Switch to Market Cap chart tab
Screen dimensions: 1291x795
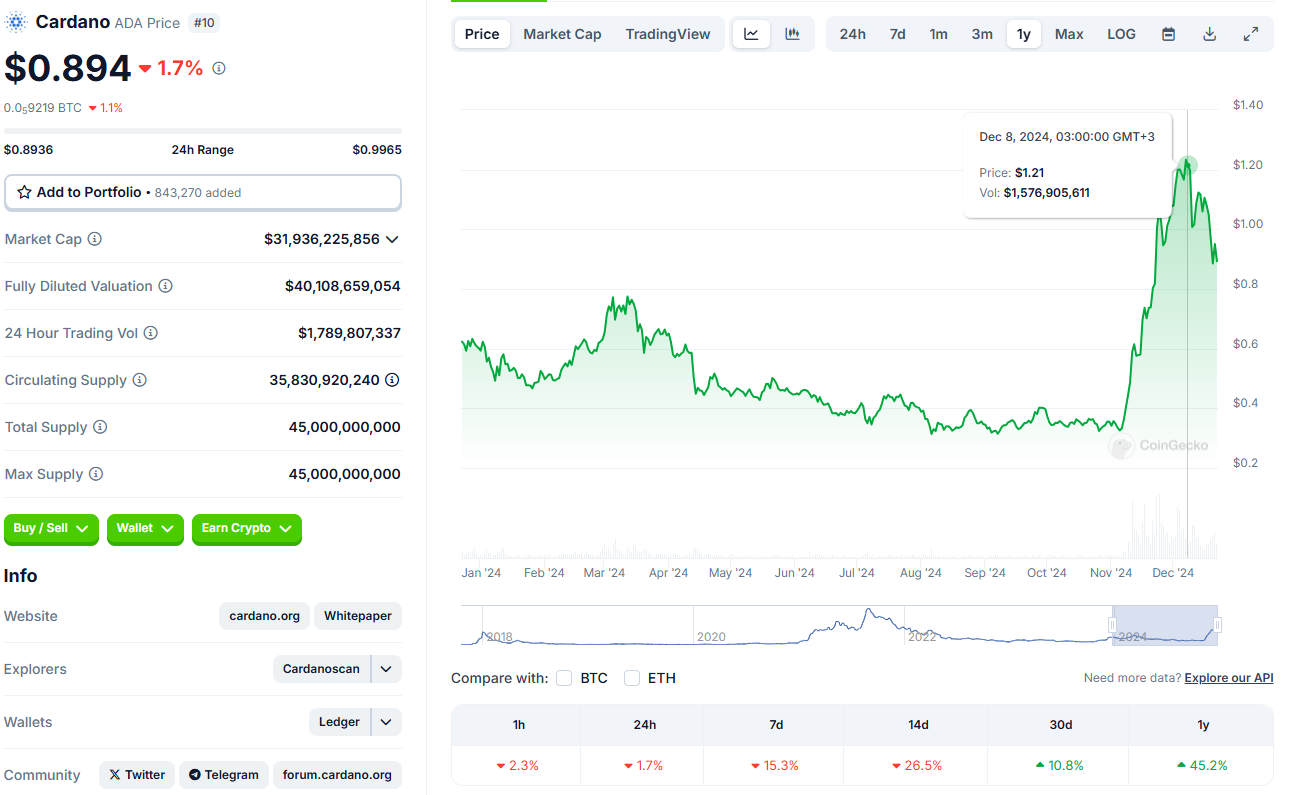(563, 34)
